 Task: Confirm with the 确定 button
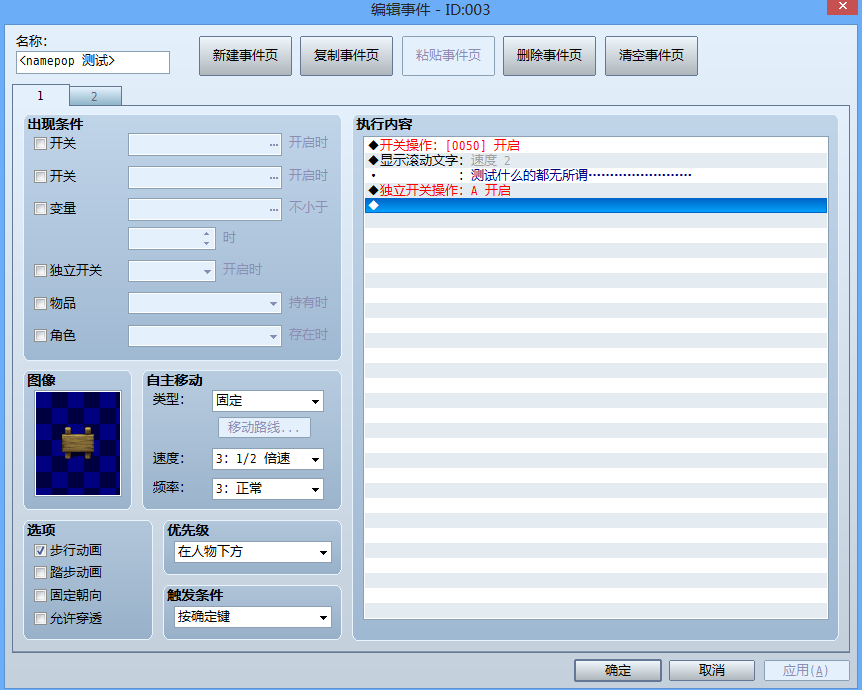[x=618, y=670]
